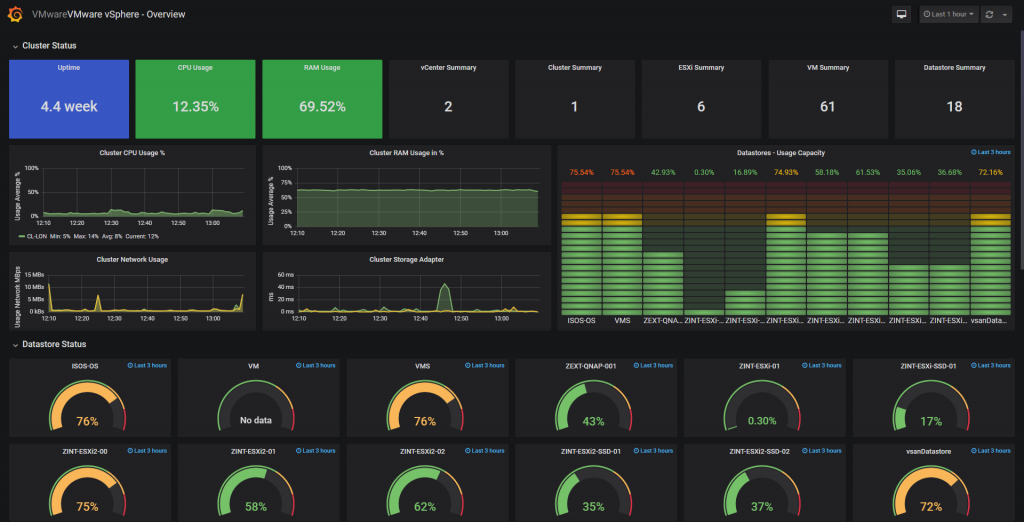1024x522 pixels.
Task: Open the Uptime panel title
Action: [69, 67]
